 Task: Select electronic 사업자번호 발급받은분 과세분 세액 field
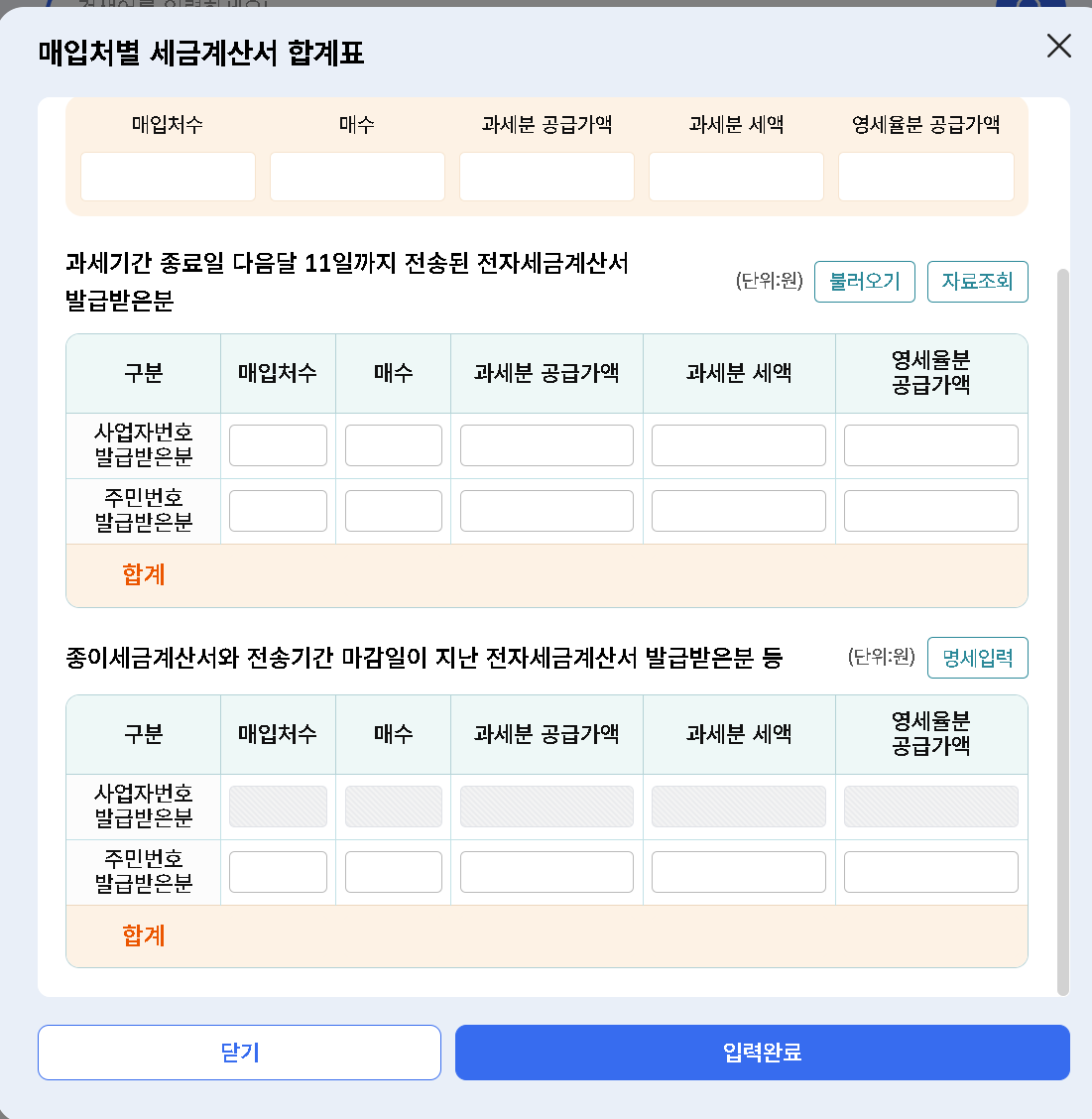739,445
